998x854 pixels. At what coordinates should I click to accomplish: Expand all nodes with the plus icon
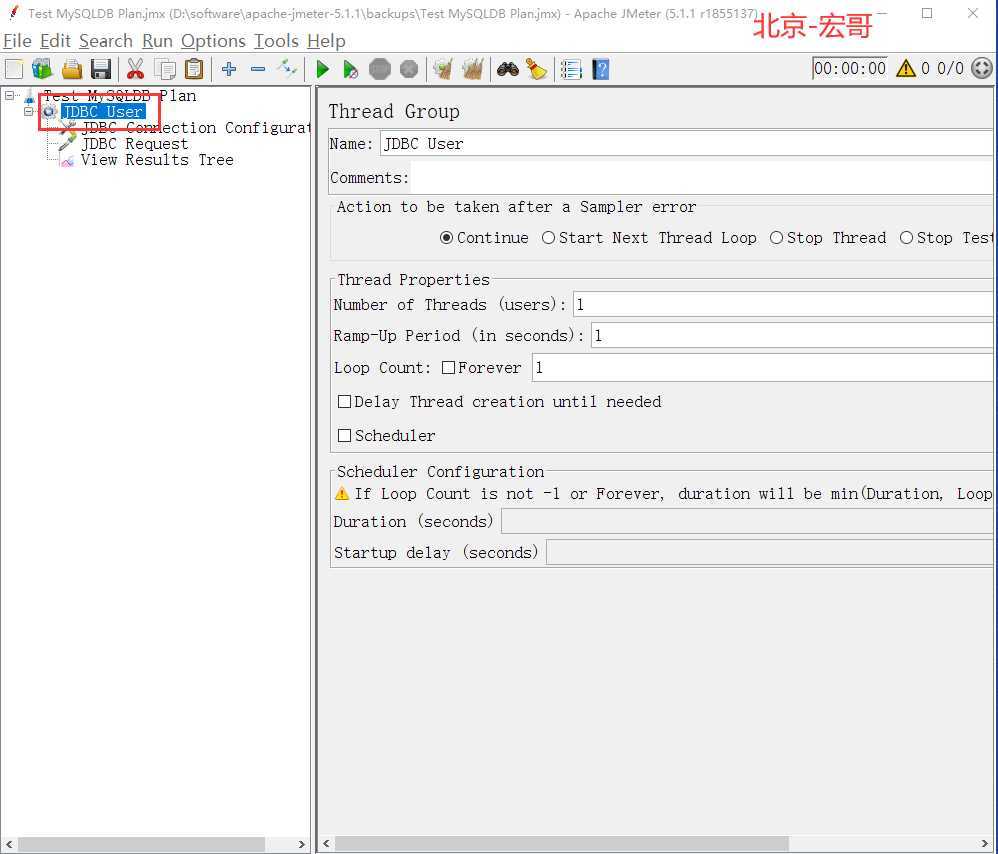pyautogui.click(x=229, y=69)
